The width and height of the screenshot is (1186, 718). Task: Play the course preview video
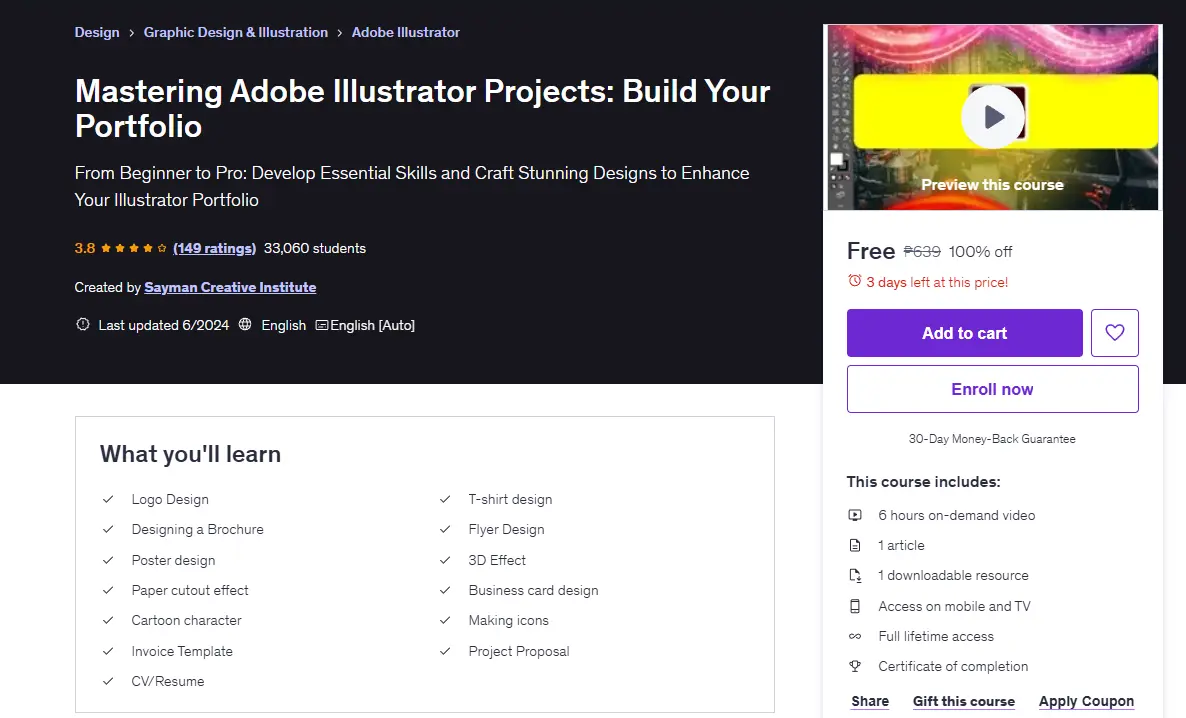point(992,117)
